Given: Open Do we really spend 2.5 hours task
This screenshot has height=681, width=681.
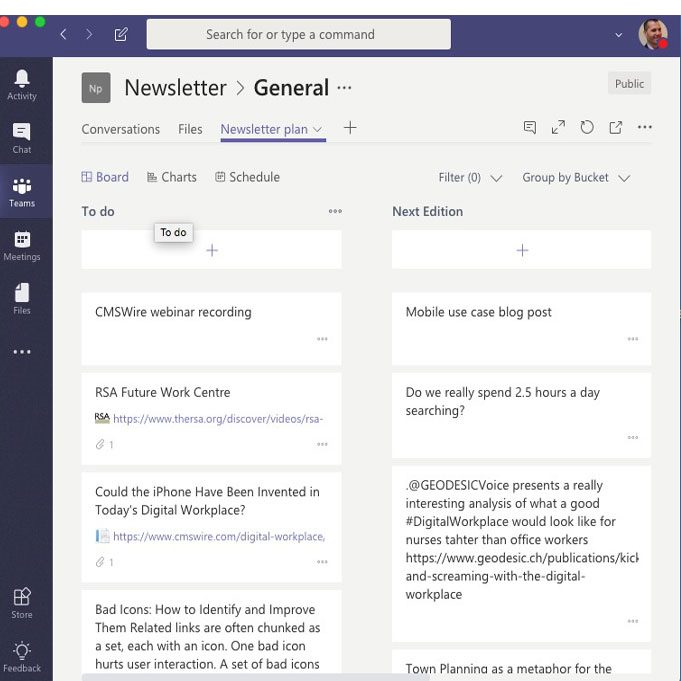Looking at the screenshot, I should (x=522, y=415).
